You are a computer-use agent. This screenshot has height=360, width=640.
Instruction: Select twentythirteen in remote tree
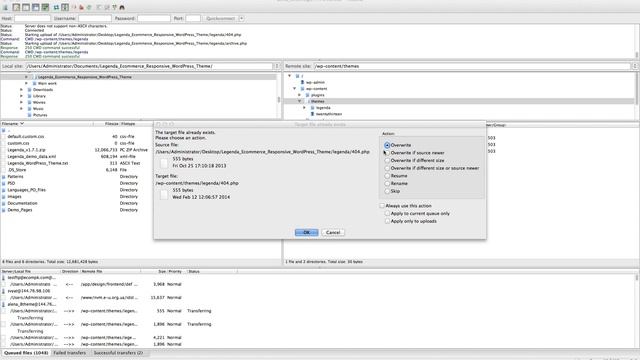click(329, 114)
